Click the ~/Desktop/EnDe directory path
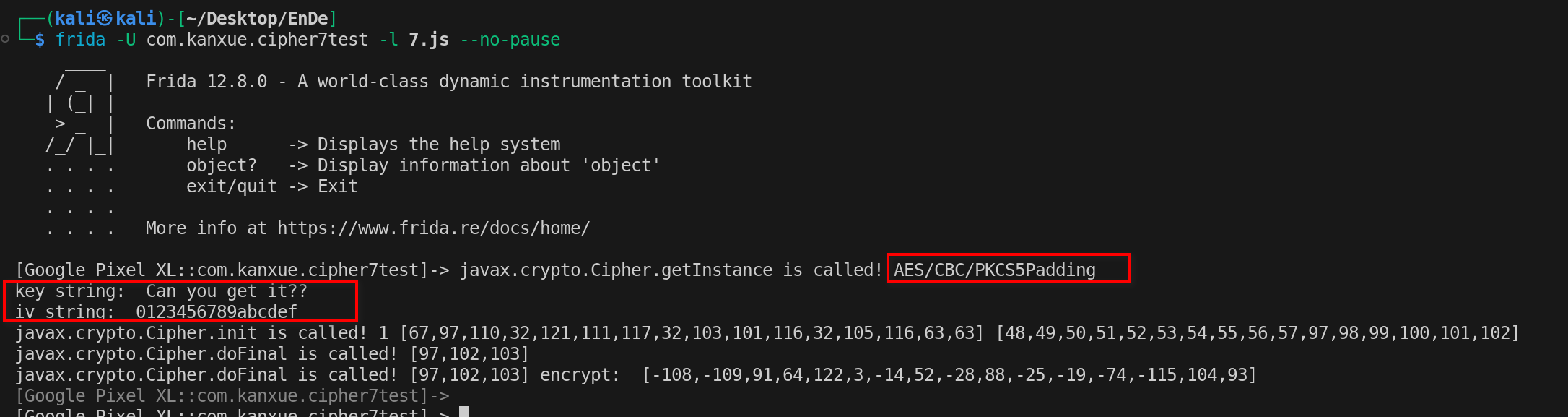 (257, 18)
